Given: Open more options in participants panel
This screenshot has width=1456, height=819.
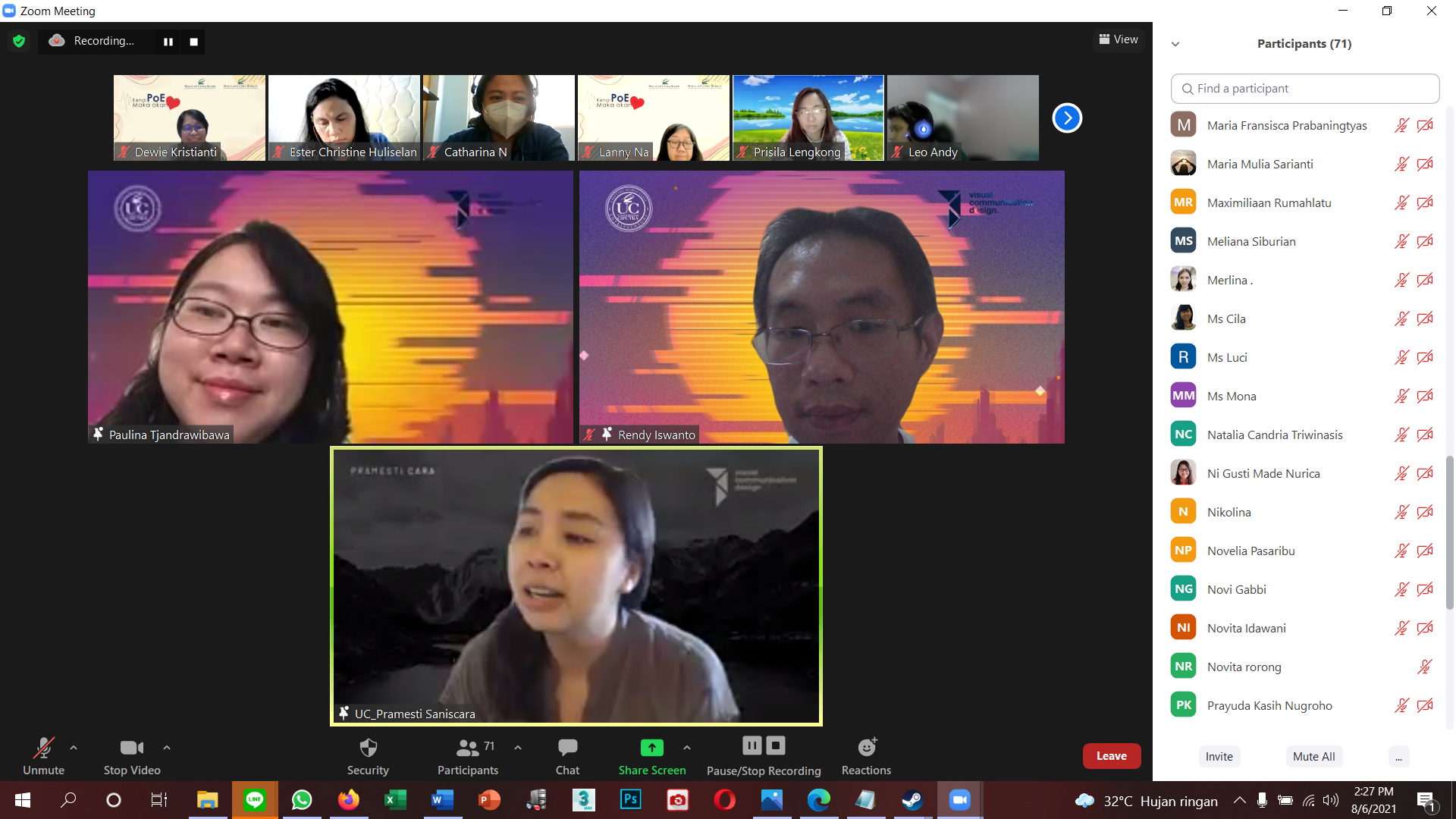Looking at the screenshot, I should click(1398, 757).
